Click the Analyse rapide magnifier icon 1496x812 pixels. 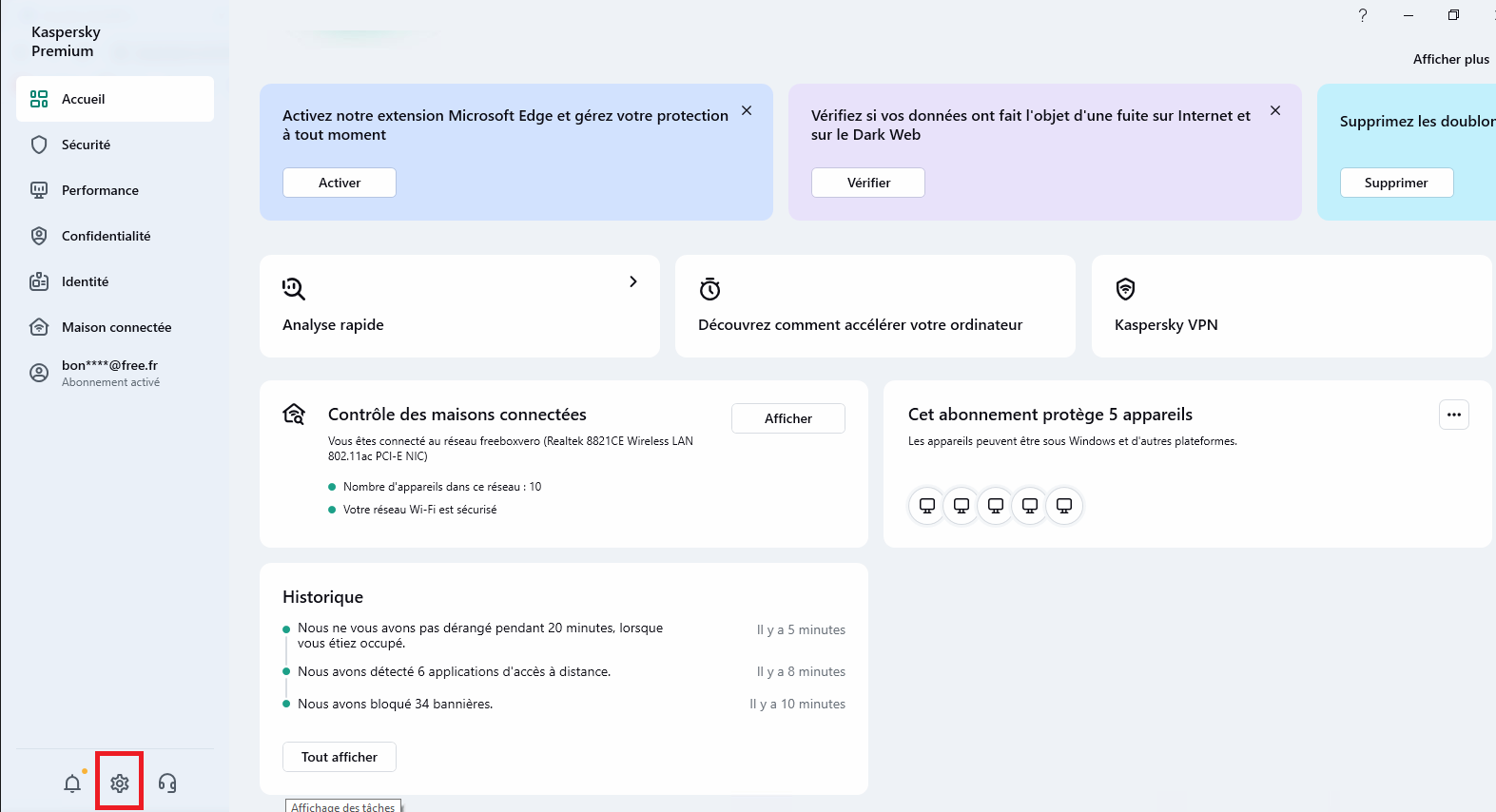click(294, 289)
